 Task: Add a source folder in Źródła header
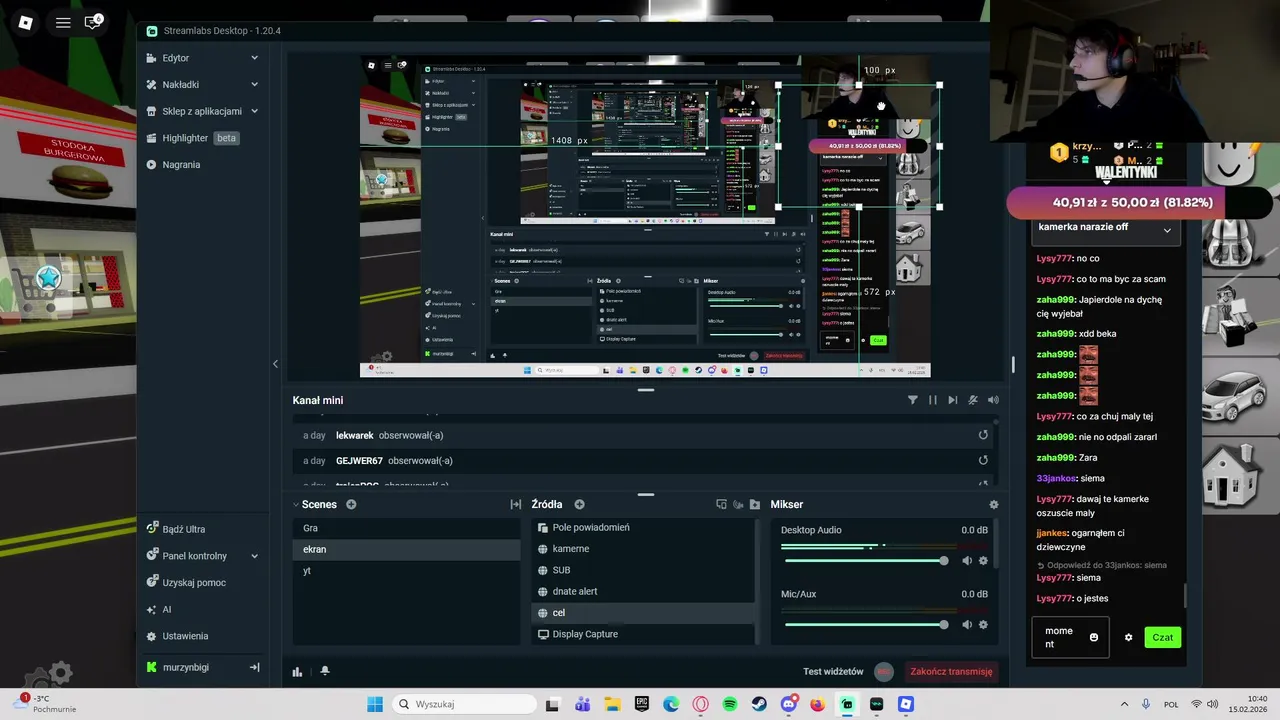pyautogui.click(x=755, y=505)
